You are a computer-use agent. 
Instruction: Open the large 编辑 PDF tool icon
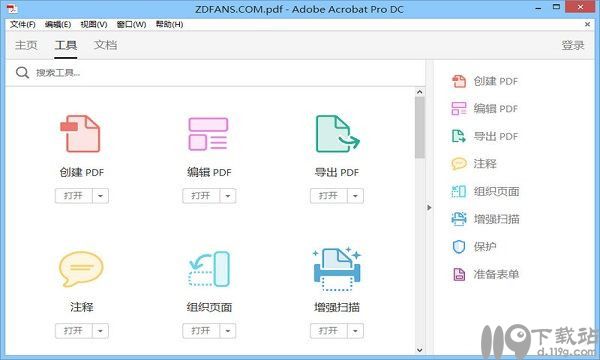point(208,134)
